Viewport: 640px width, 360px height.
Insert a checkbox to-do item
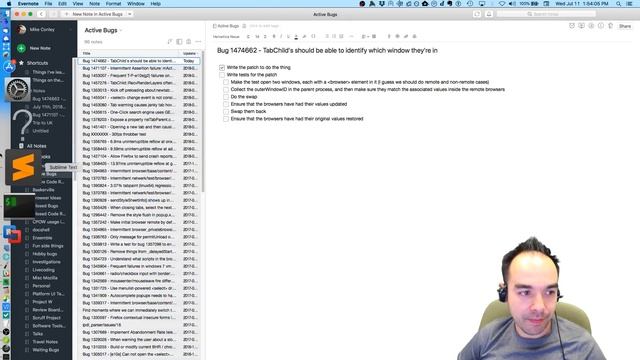(341, 36)
